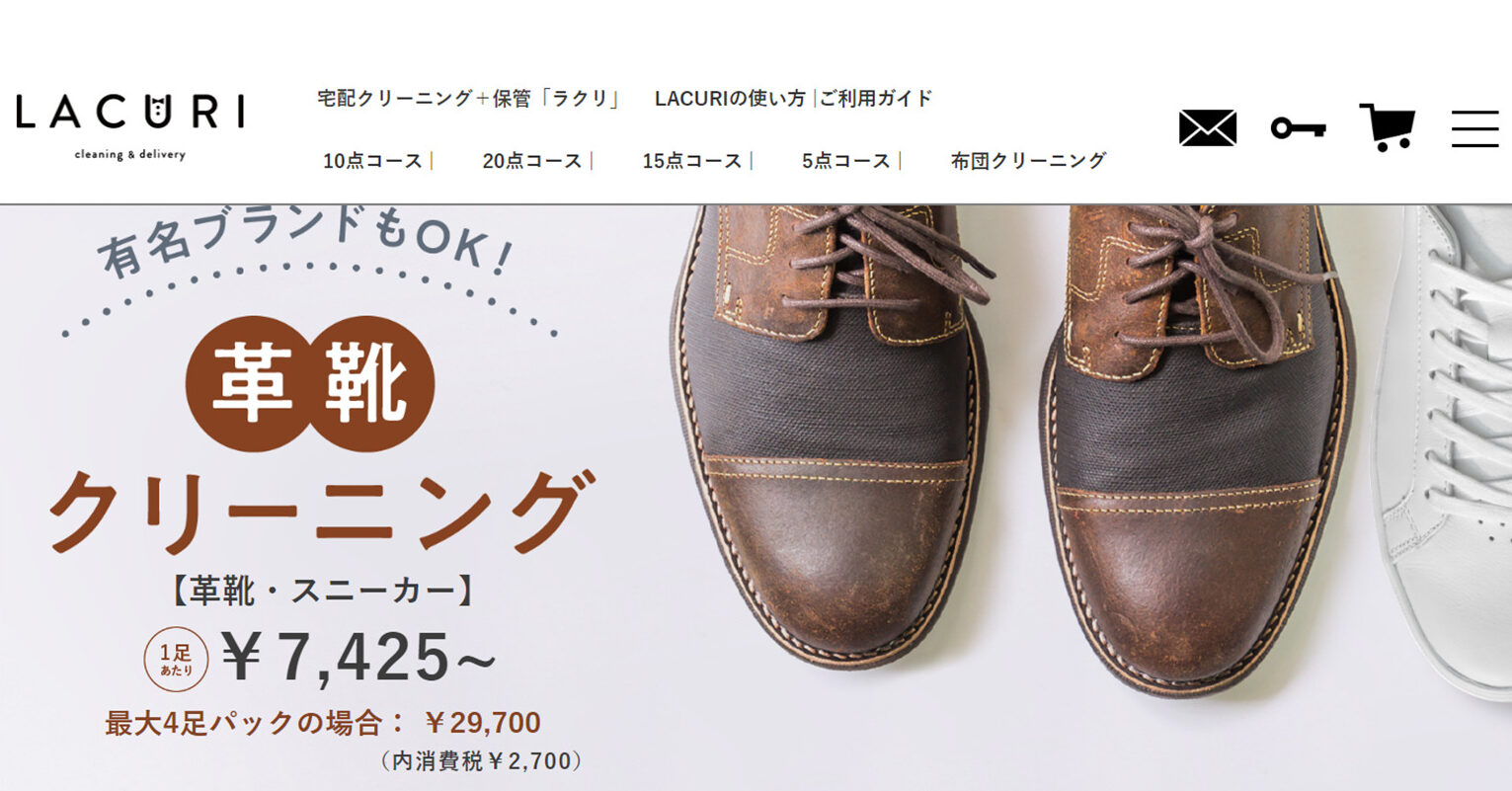Expand the hamburger menu icon
Image resolution: width=1512 pixels, height=791 pixels.
(x=1475, y=128)
